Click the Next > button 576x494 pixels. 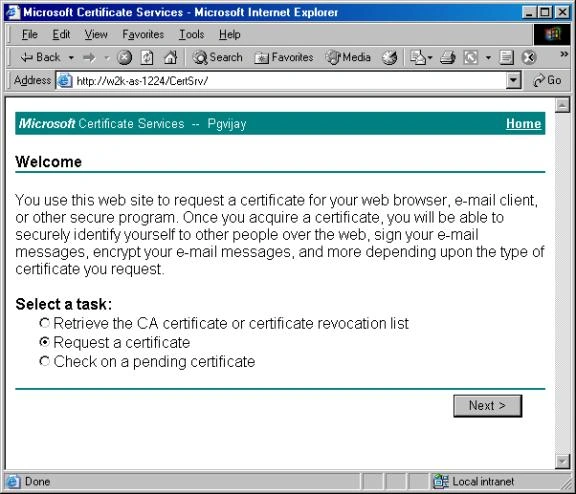(487, 406)
